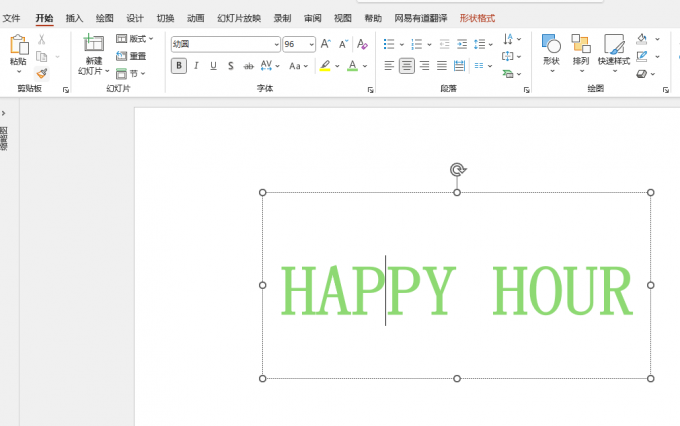Click the Increase Font Size icon
The image size is (680, 426).
pyautogui.click(x=326, y=44)
